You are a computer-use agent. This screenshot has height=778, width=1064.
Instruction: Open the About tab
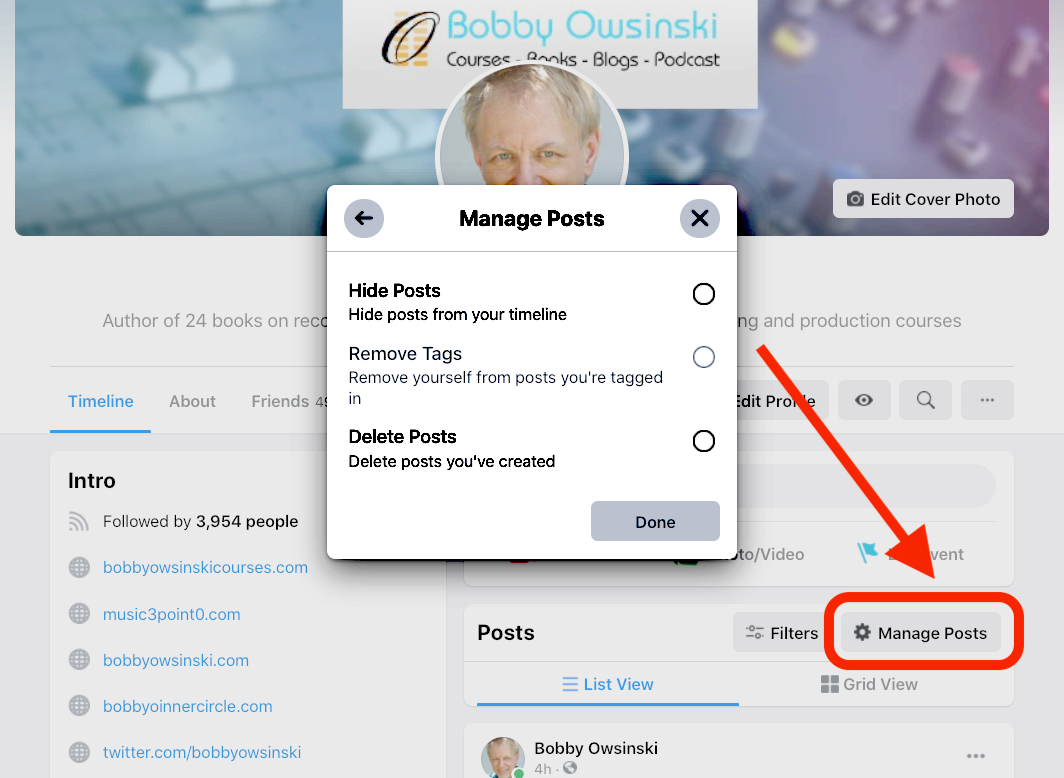[192, 401]
